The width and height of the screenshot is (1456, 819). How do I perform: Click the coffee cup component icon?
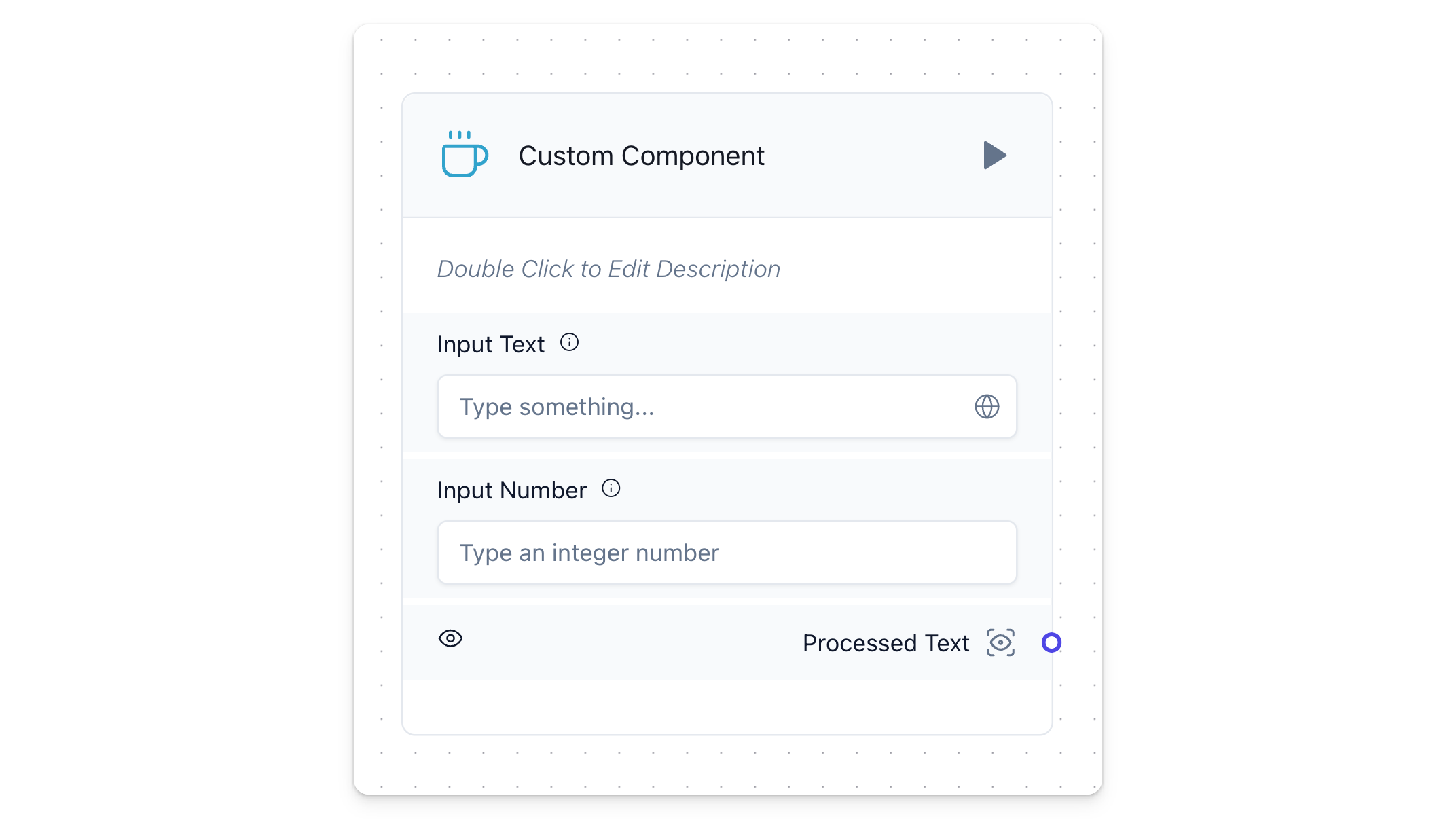tap(465, 154)
